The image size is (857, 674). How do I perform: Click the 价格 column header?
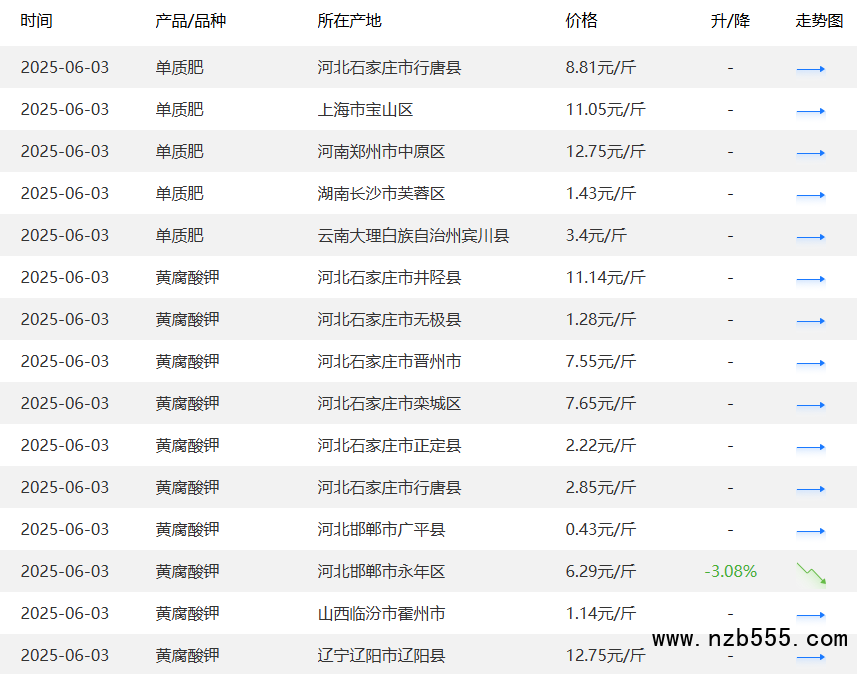(581, 21)
